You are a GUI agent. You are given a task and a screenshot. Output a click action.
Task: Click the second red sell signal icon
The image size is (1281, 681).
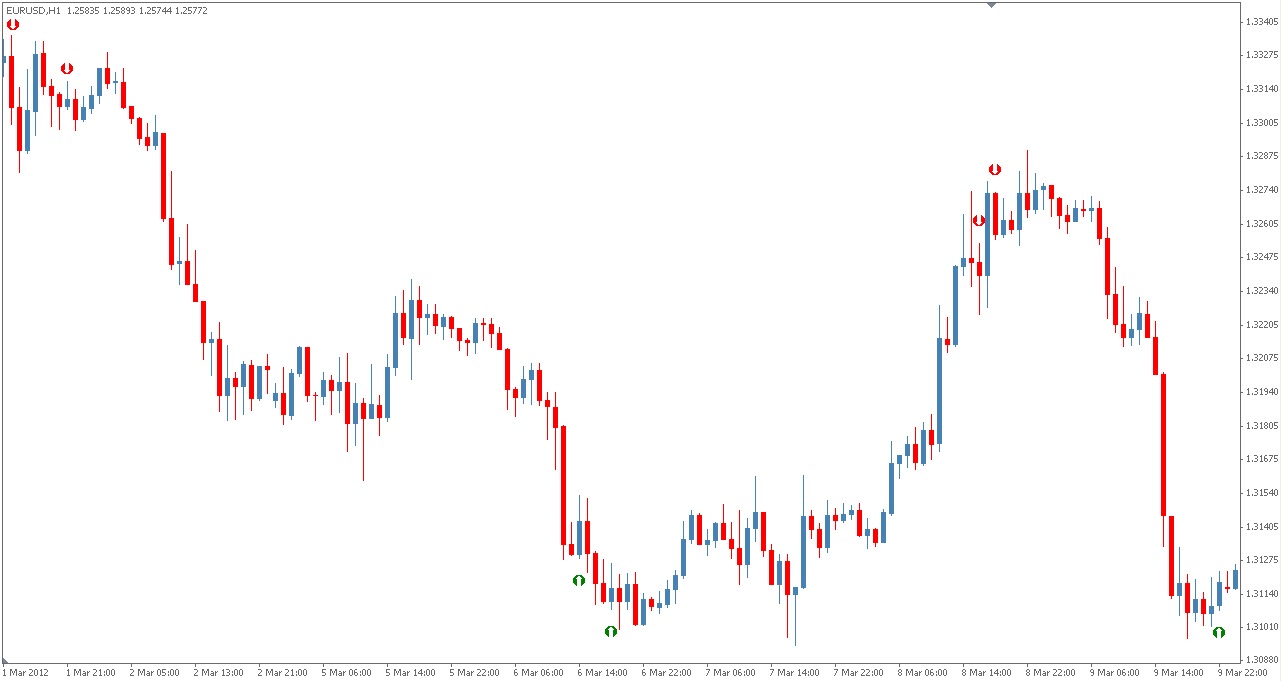[66, 70]
